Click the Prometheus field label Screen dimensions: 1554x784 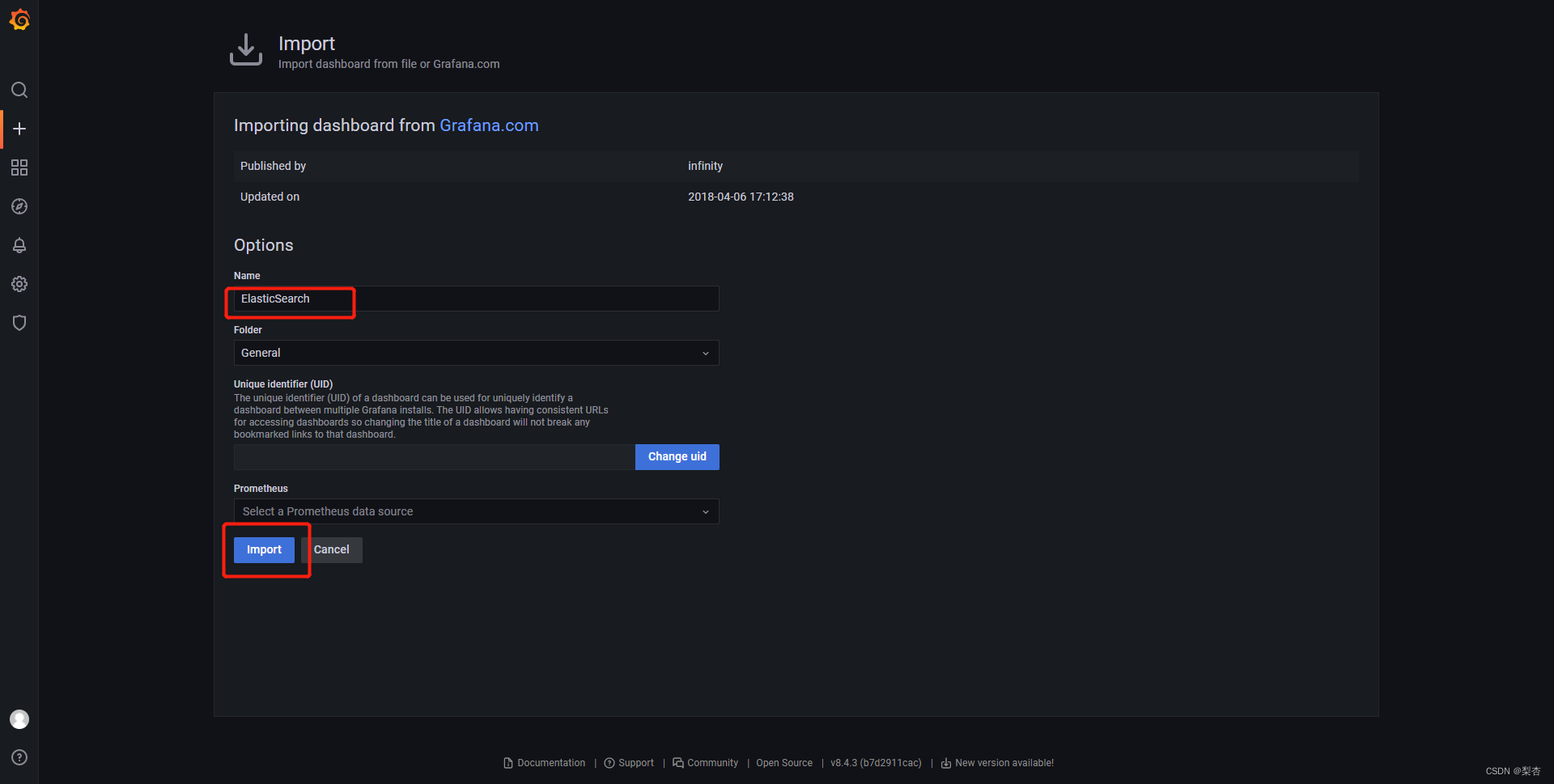pos(261,489)
